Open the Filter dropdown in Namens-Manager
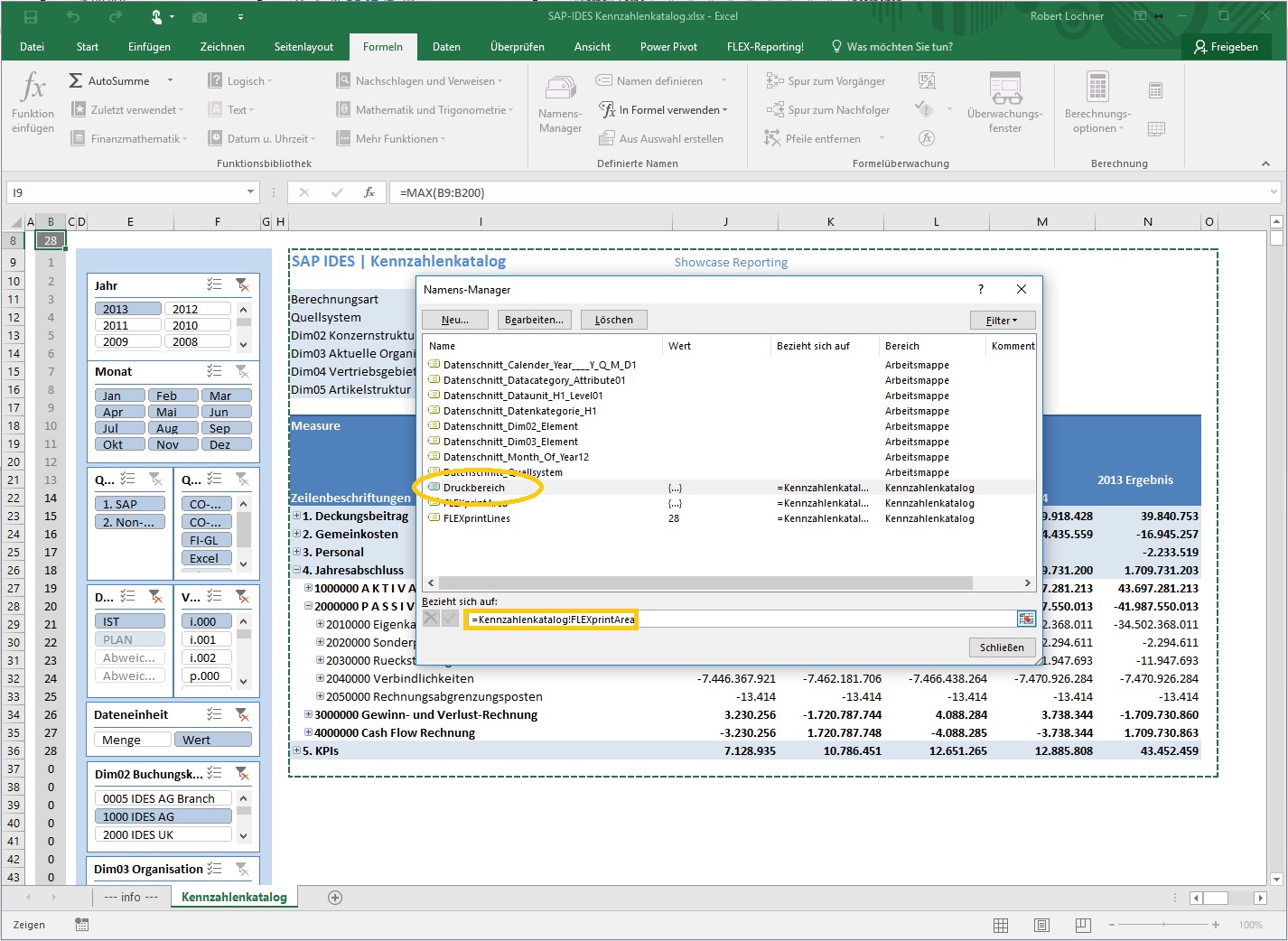 pyautogui.click(x=1003, y=320)
